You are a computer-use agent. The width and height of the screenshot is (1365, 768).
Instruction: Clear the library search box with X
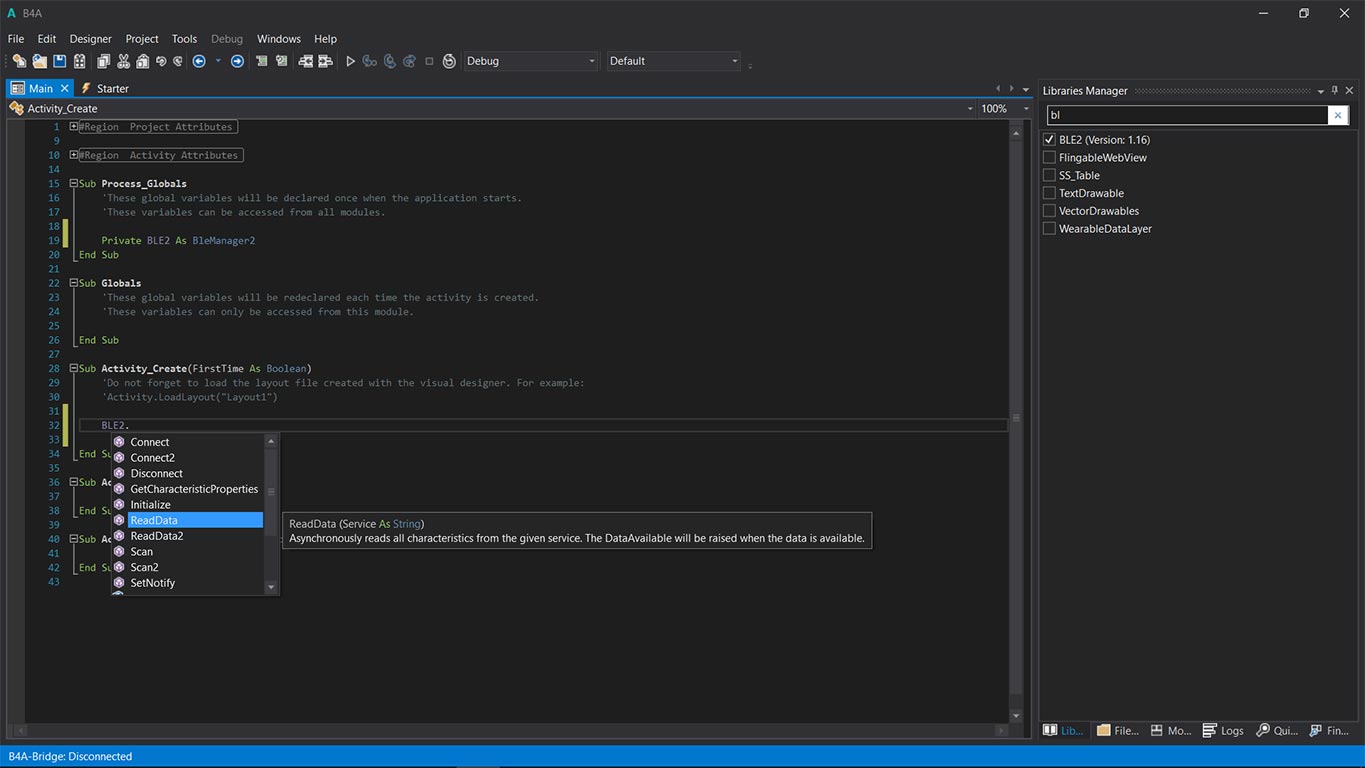click(x=1338, y=115)
